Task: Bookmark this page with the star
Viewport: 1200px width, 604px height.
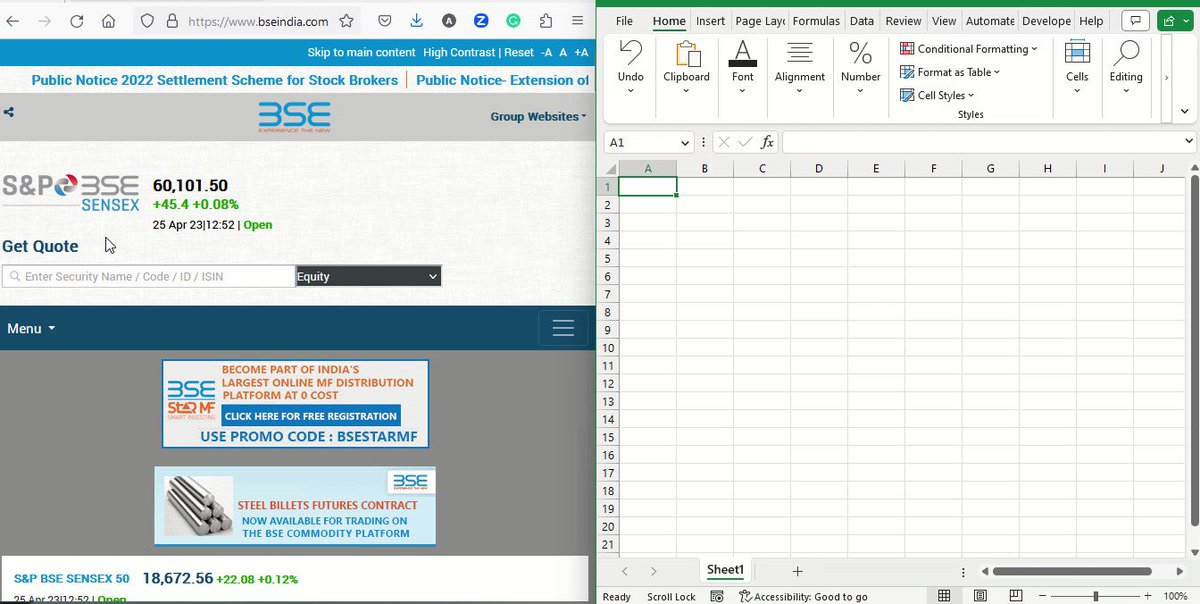Action: (x=346, y=21)
